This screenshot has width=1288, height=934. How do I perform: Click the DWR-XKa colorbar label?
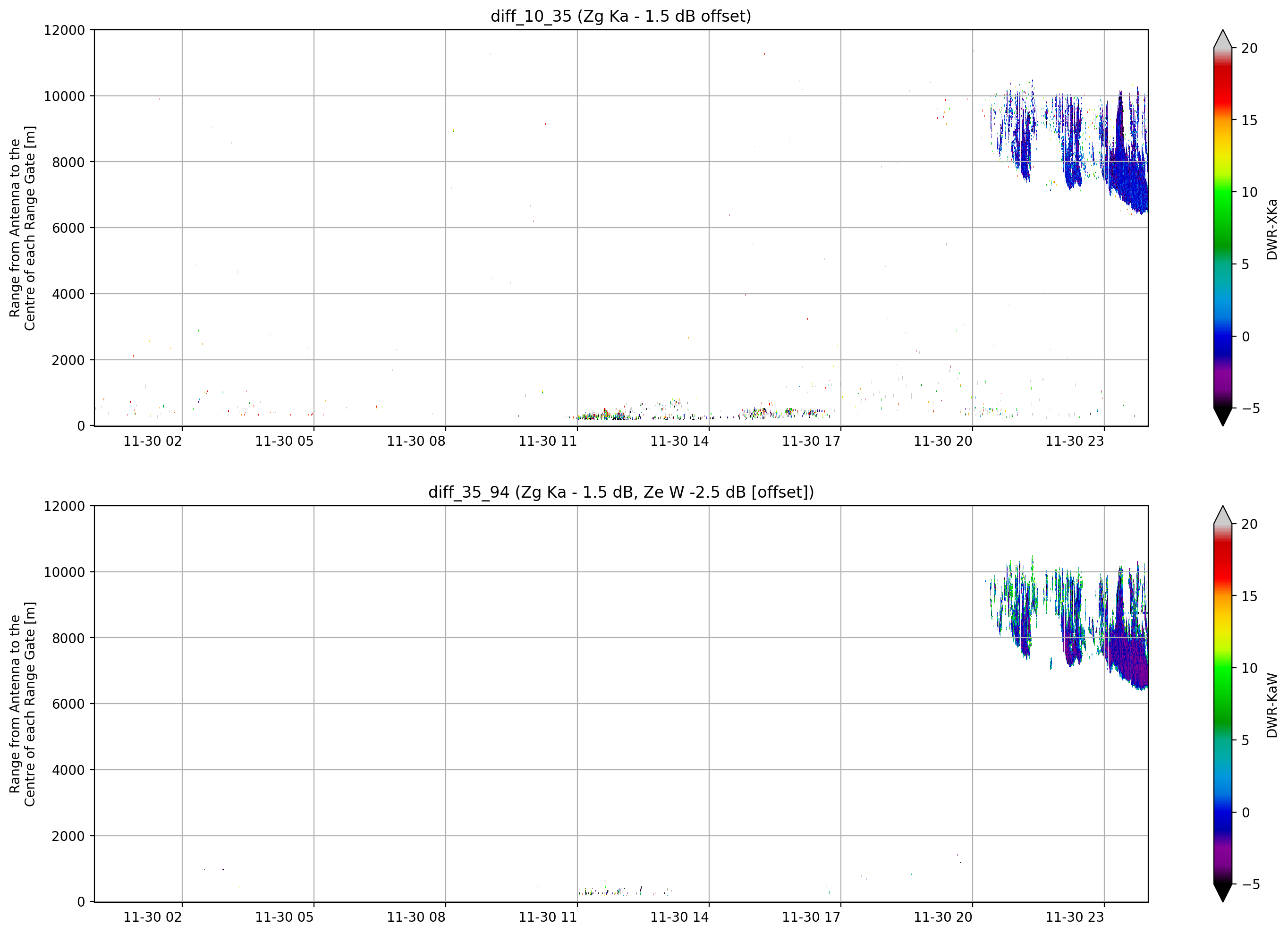pos(1271,229)
